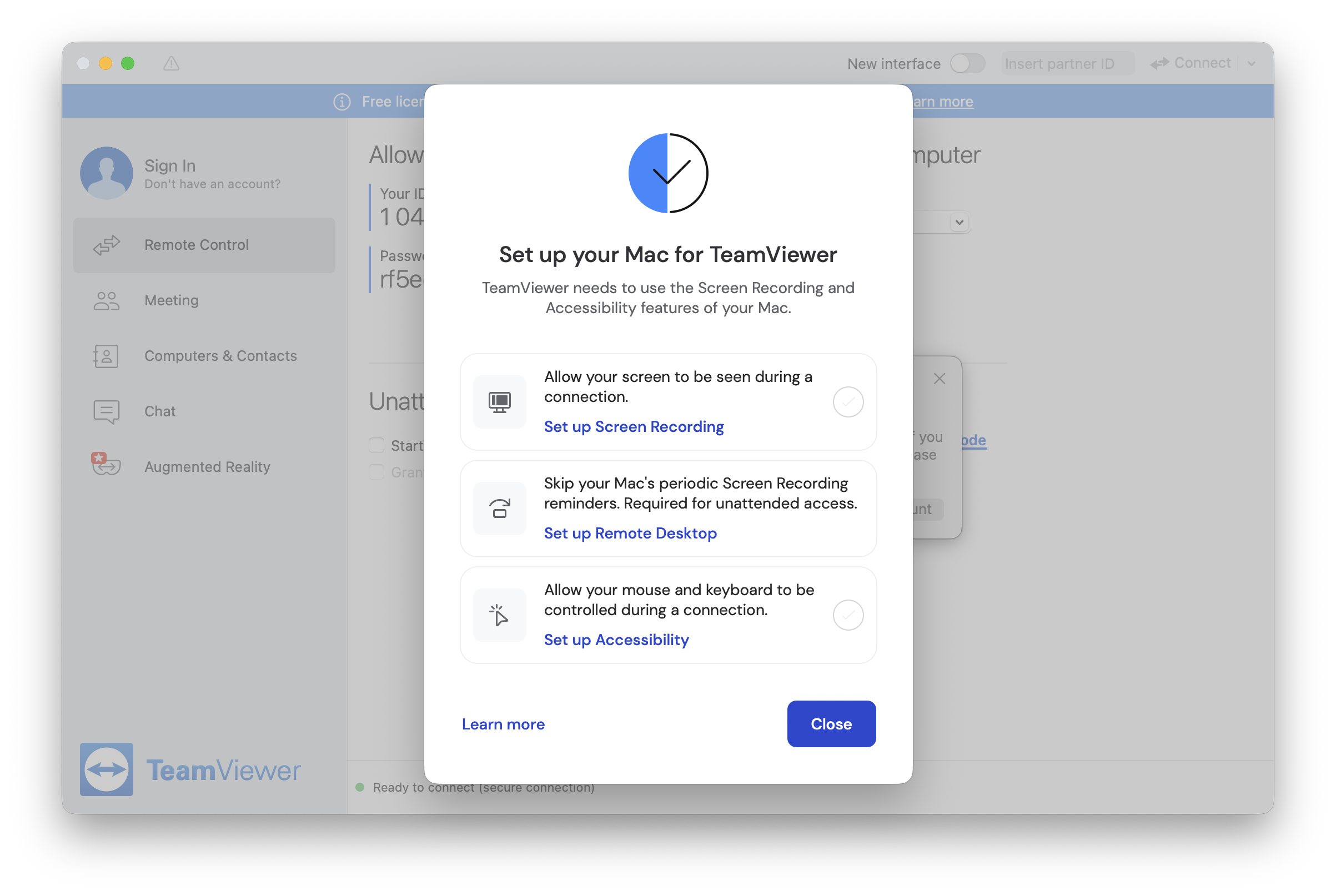The height and width of the screenshot is (896, 1336).
Task: Open Computers & Contacts tab
Action: 204,356
